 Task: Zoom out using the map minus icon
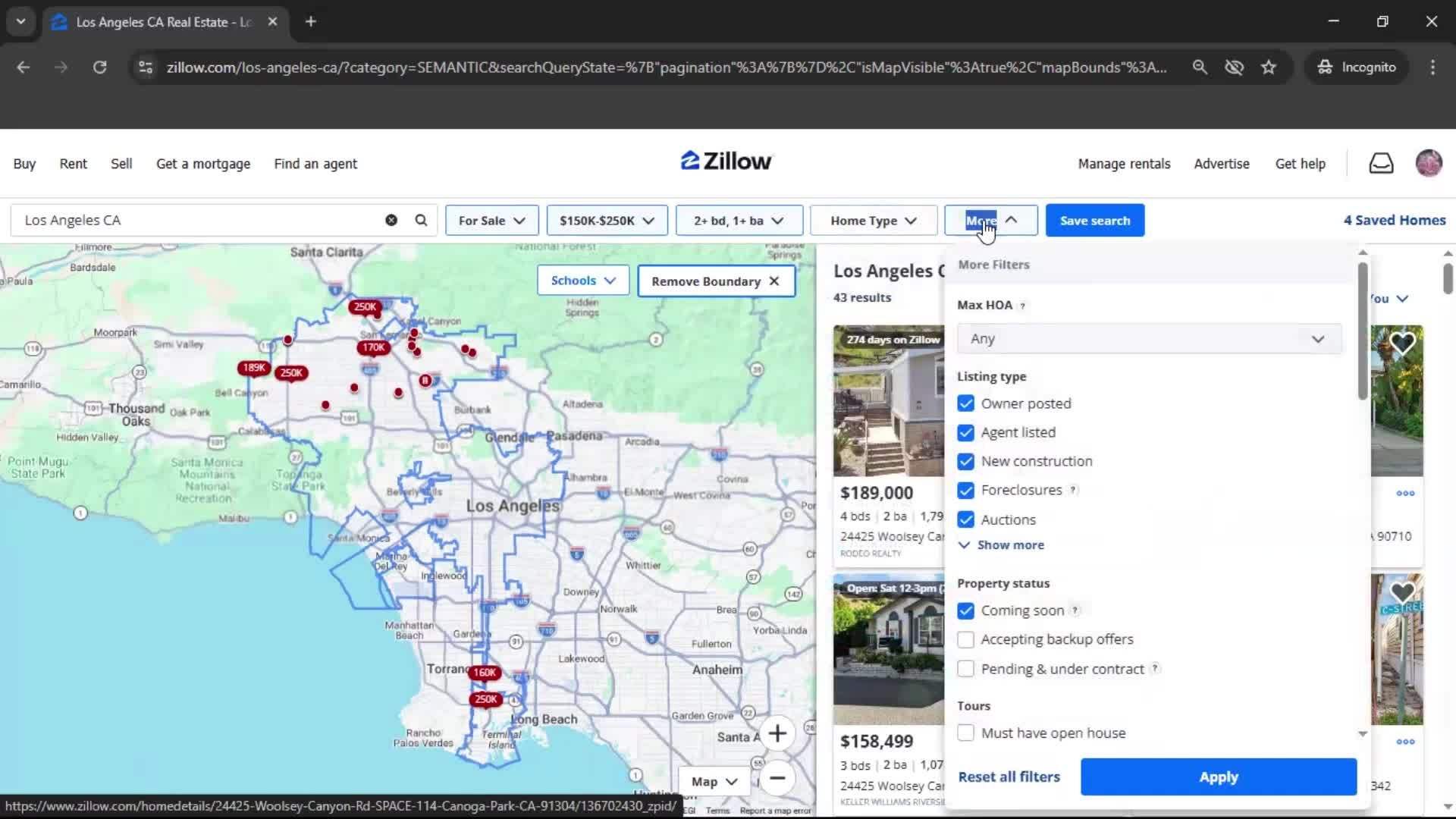tap(777, 779)
